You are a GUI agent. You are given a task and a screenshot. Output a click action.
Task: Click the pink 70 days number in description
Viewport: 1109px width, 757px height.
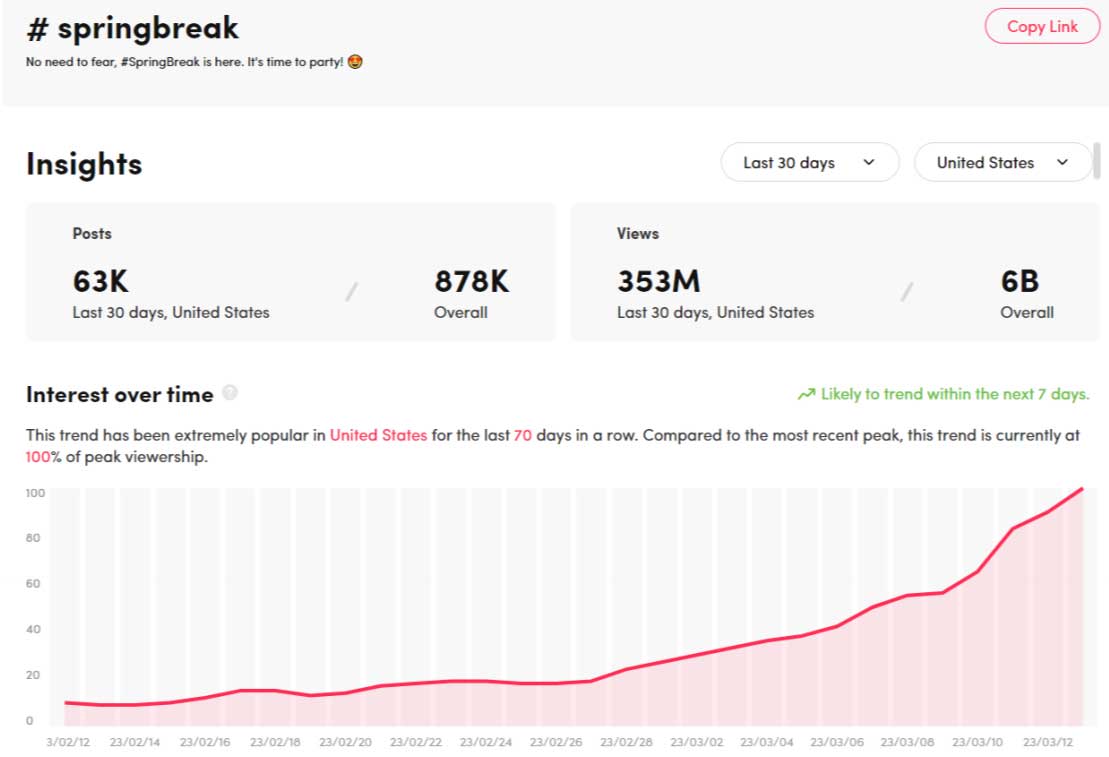click(522, 436)
